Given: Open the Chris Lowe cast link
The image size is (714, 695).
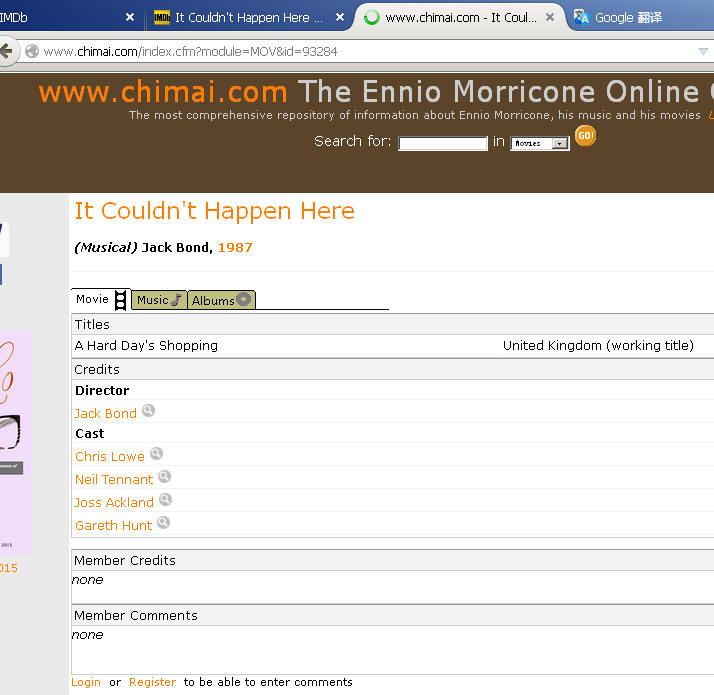Looking at the screenshot, I should click(x=110, y=456).
